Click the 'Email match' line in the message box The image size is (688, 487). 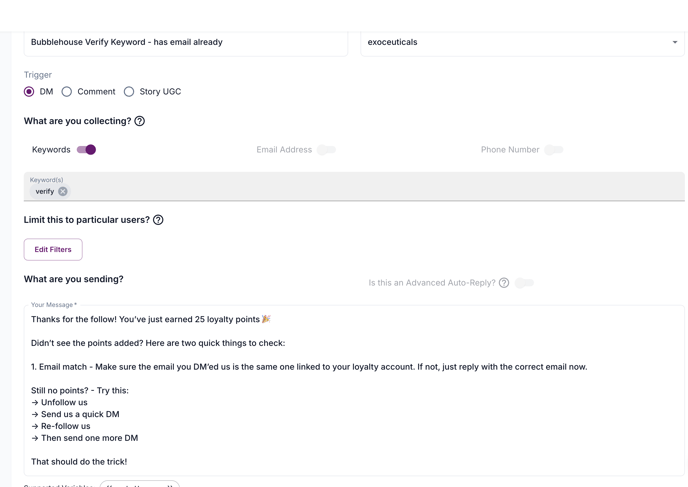(309, 367)
